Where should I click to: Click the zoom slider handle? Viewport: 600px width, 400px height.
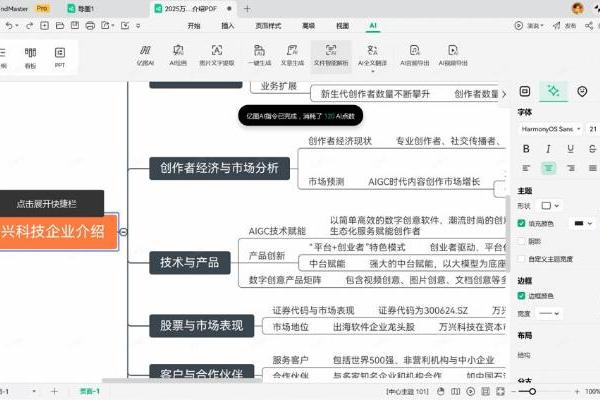pyautogui.click(x=532, y=391)
